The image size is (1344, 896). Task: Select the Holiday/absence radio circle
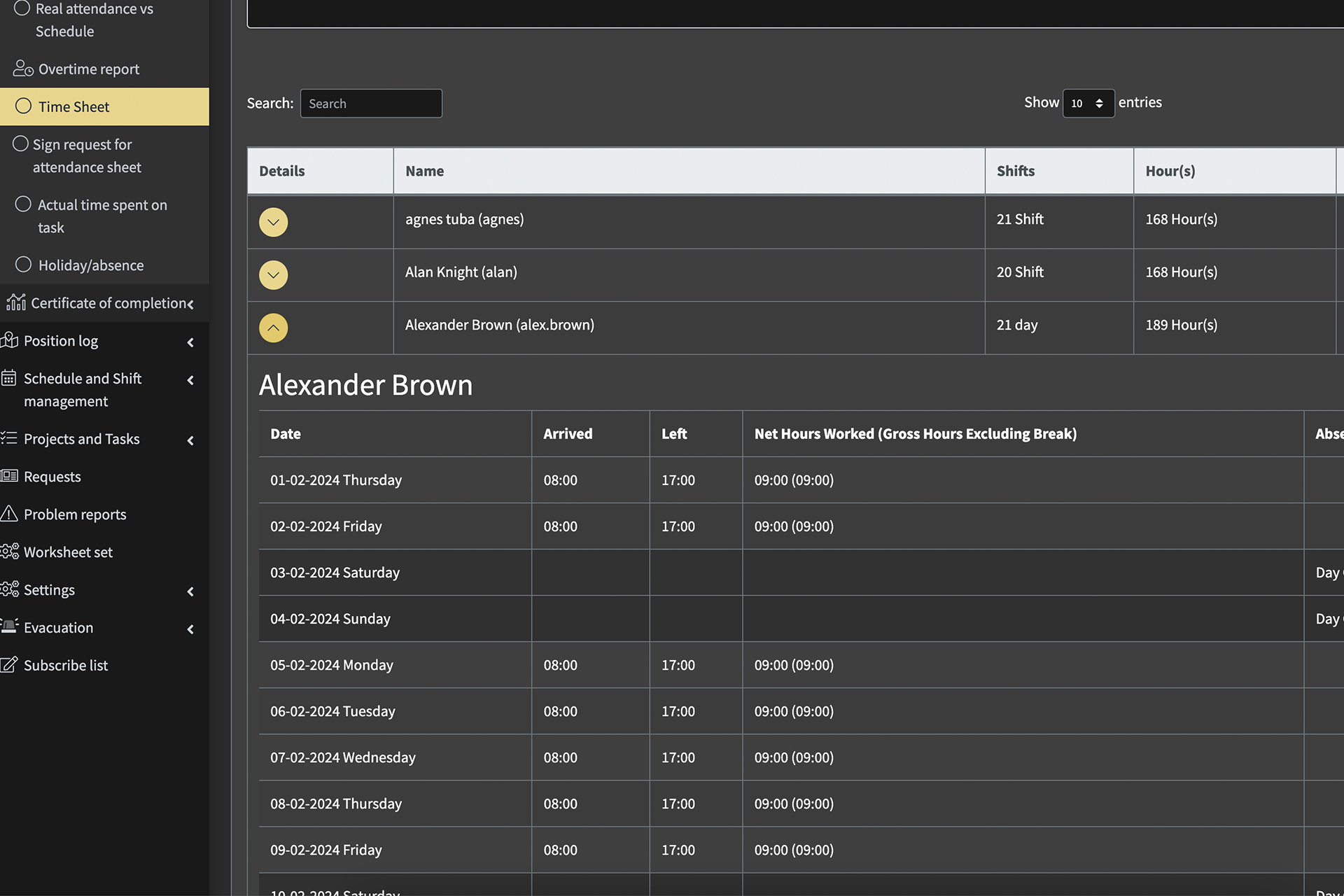click(23, 265)
